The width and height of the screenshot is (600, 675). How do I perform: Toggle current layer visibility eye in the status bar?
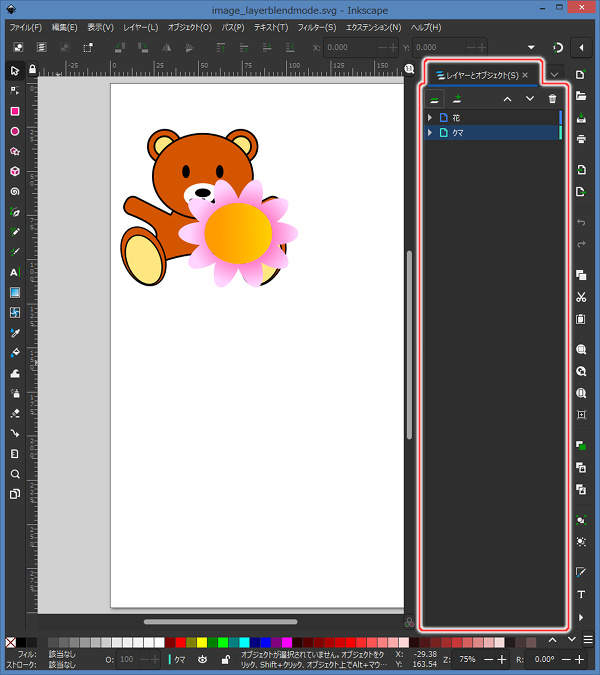(202, 660)
